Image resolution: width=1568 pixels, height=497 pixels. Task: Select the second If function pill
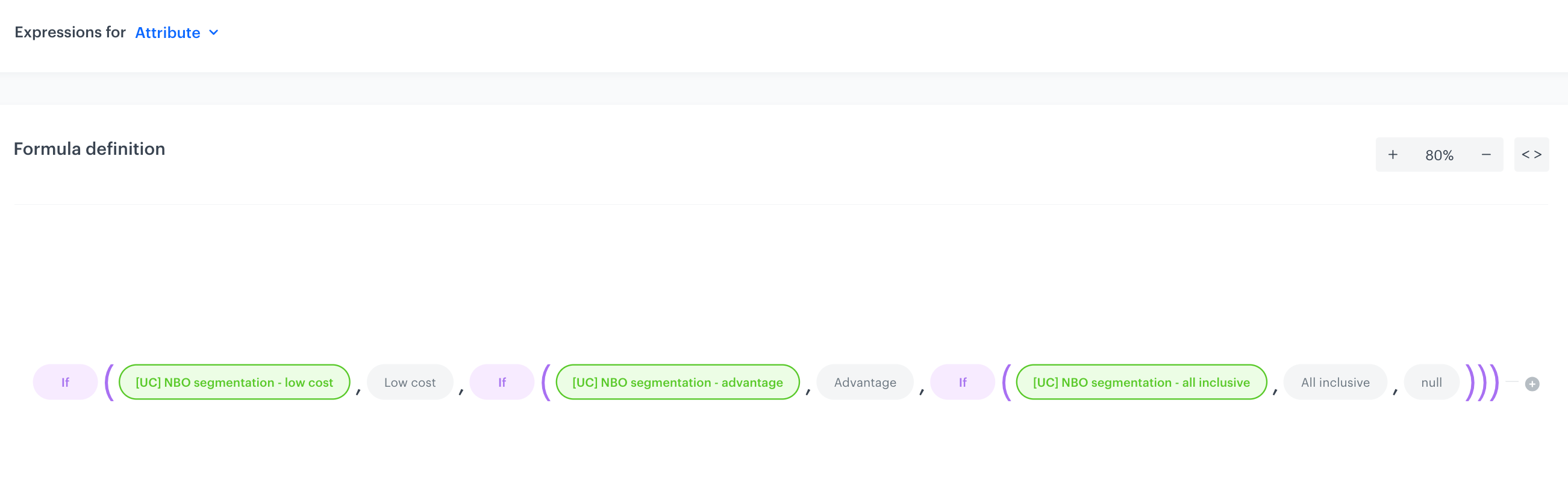point(501,382)
